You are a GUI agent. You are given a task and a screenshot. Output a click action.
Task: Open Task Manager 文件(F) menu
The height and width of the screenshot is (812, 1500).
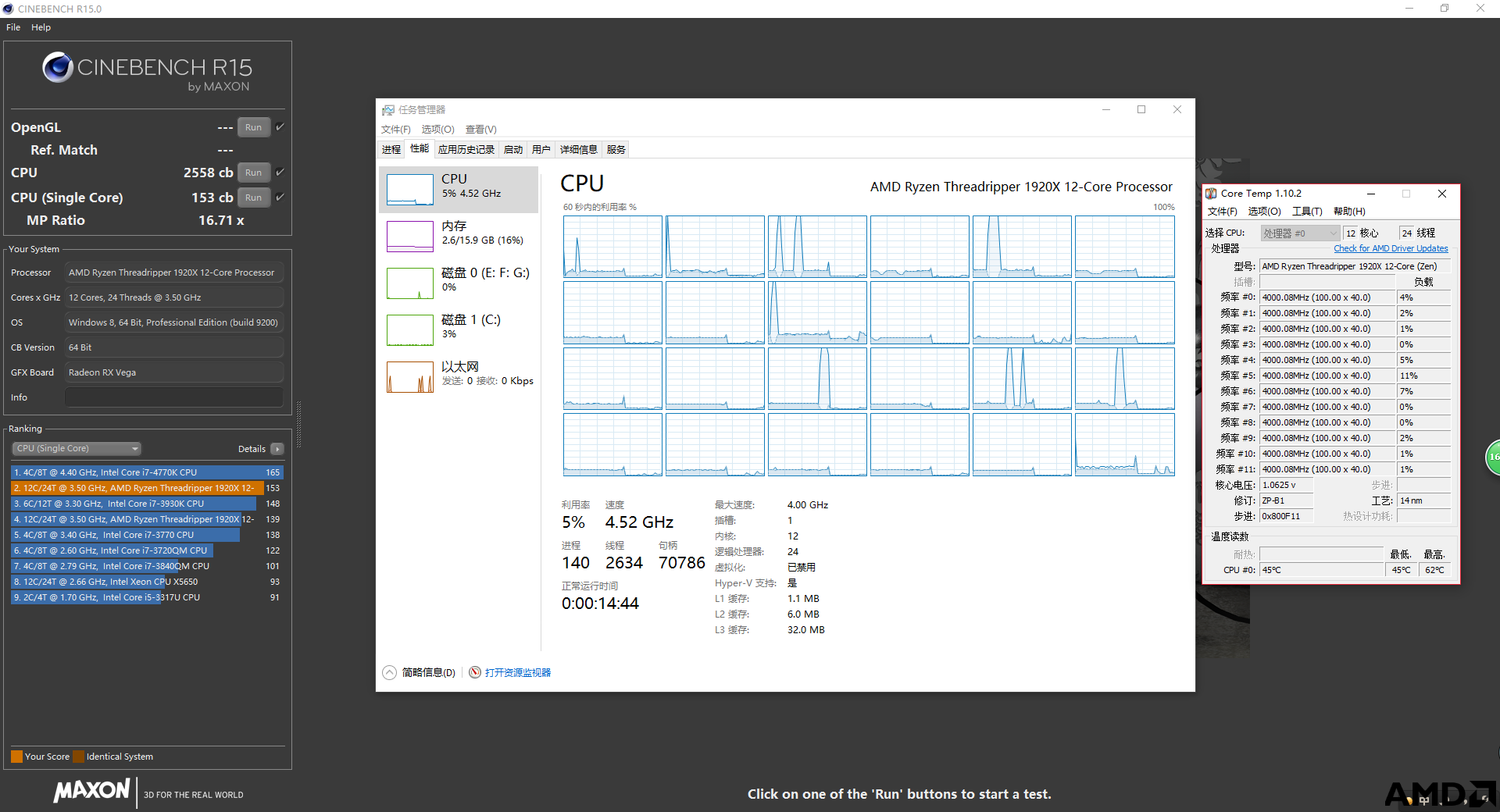coord(395,130)
